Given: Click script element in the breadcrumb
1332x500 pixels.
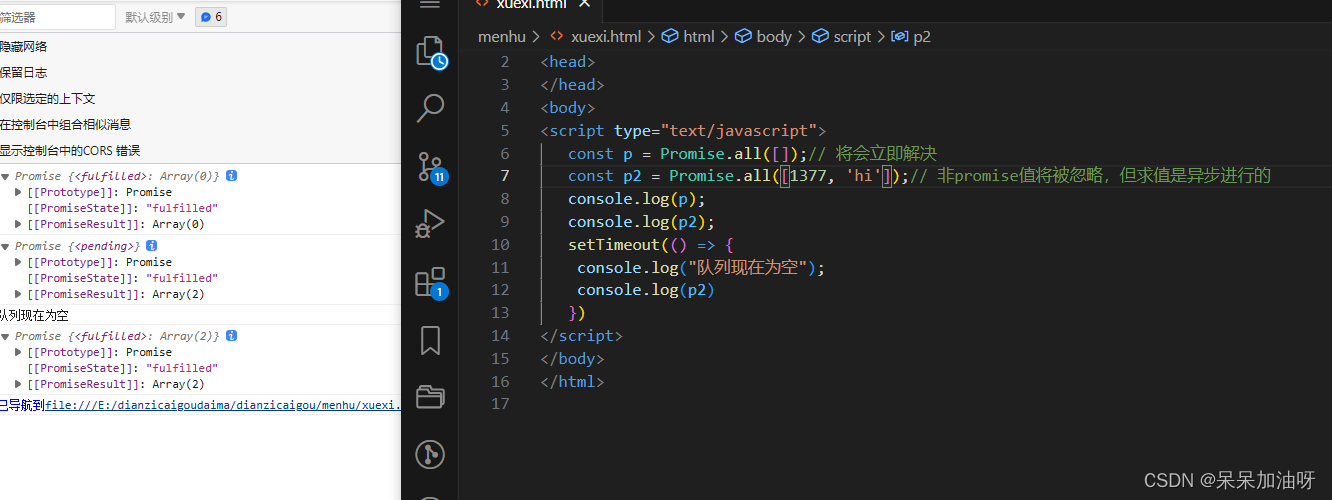Looking at the screenshot, I should click(x=852, y=36).
